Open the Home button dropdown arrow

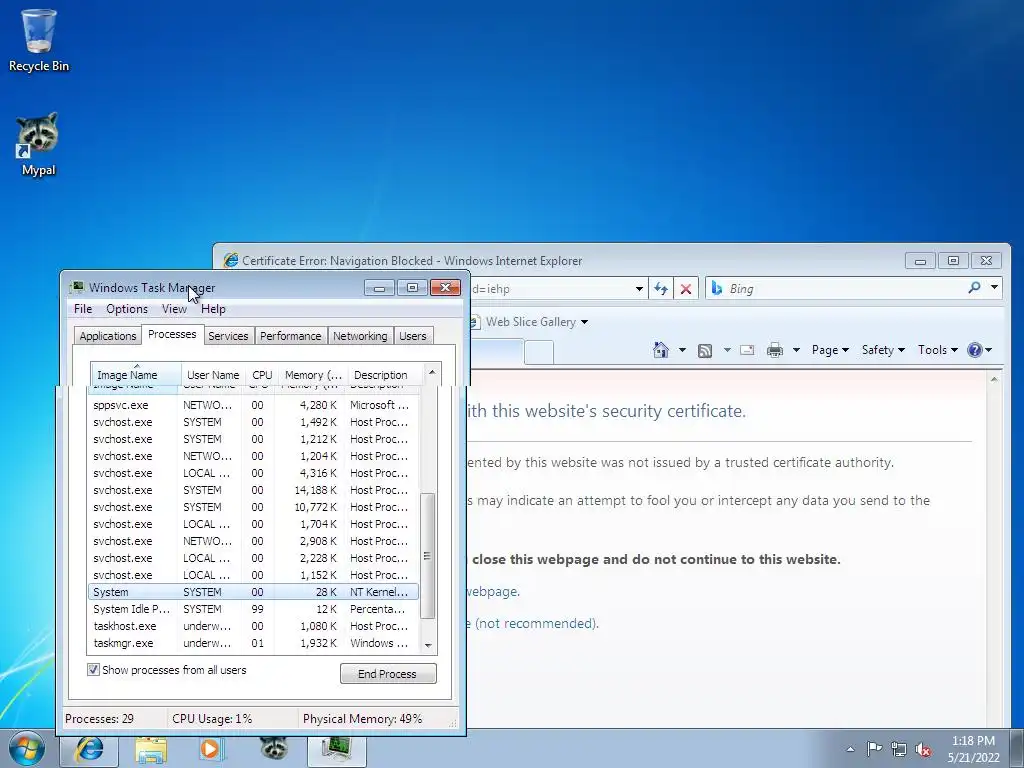(682, 350)
